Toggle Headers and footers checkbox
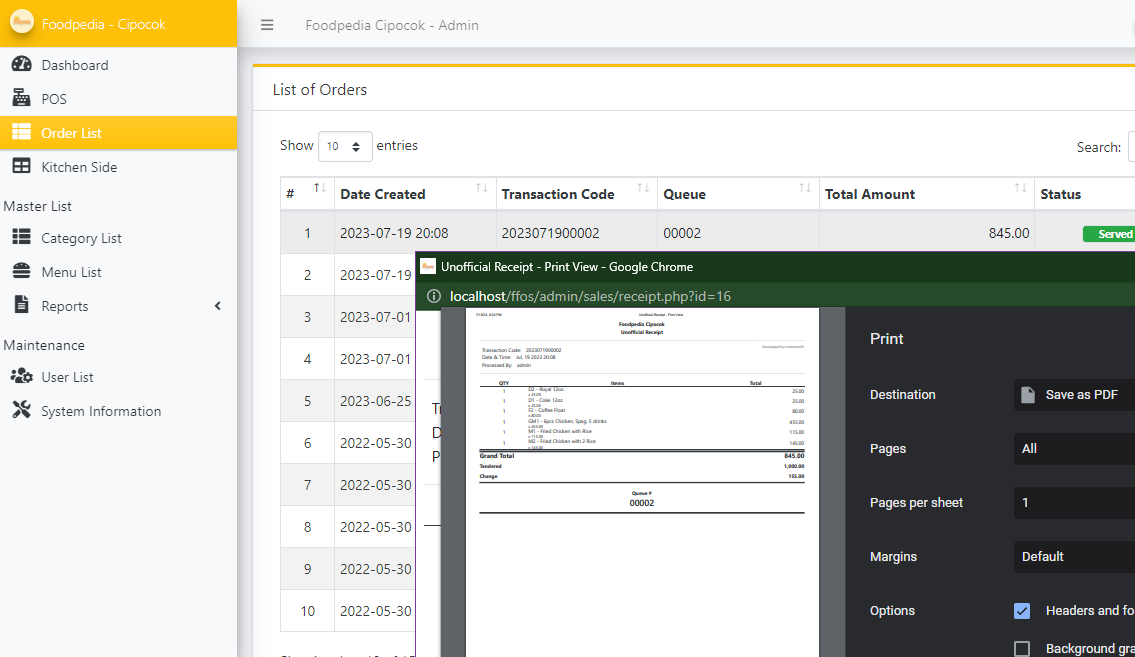This screenshot has width=1135, height=657. pyautogui.click(x=1021, y=611)
